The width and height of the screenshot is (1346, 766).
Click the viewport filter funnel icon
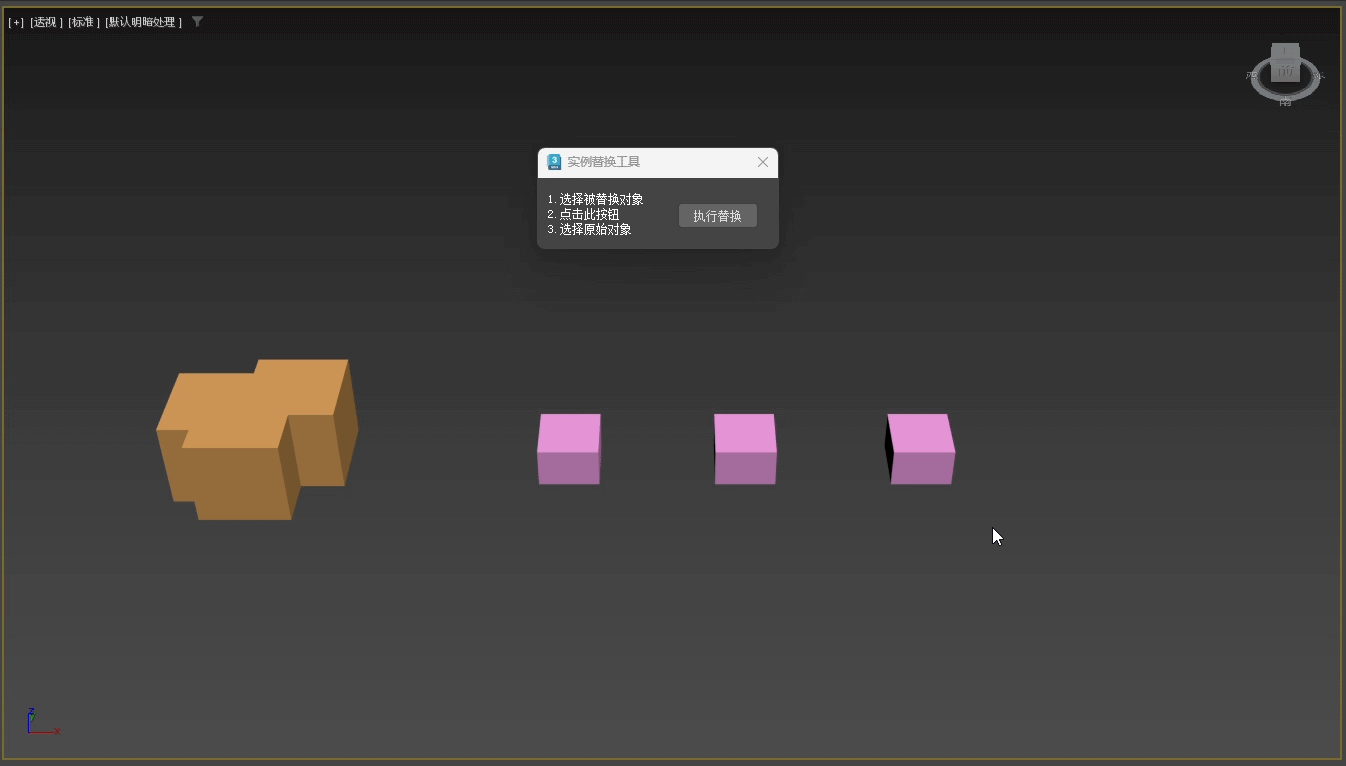tap(197, 21)
